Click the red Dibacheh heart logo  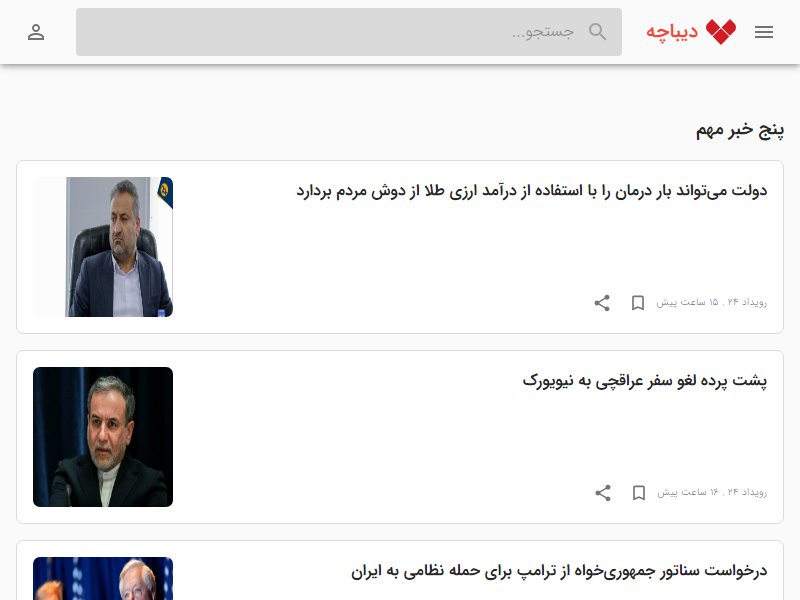[721, 32]
